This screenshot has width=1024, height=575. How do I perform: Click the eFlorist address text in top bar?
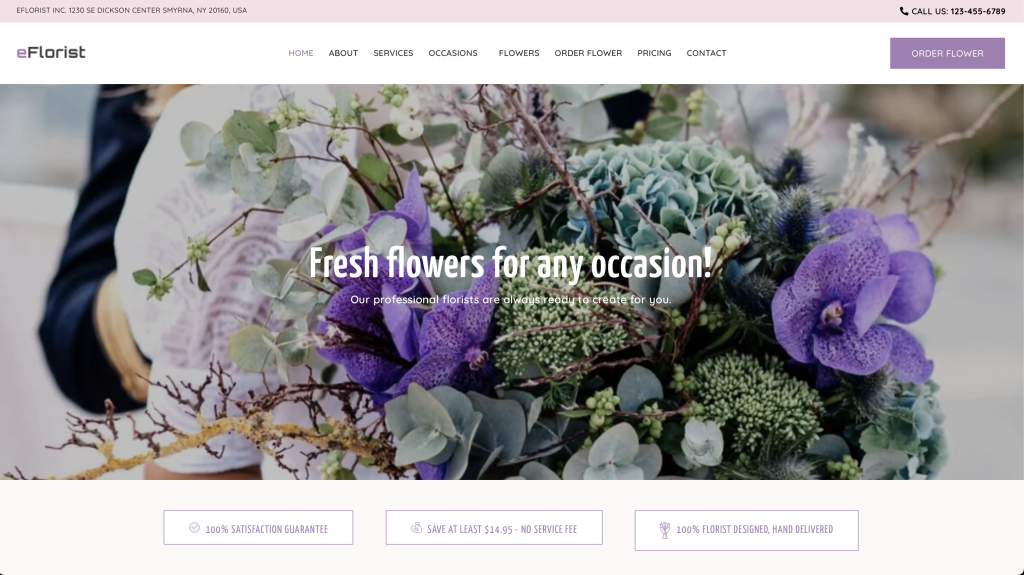(x=132, y=10)
